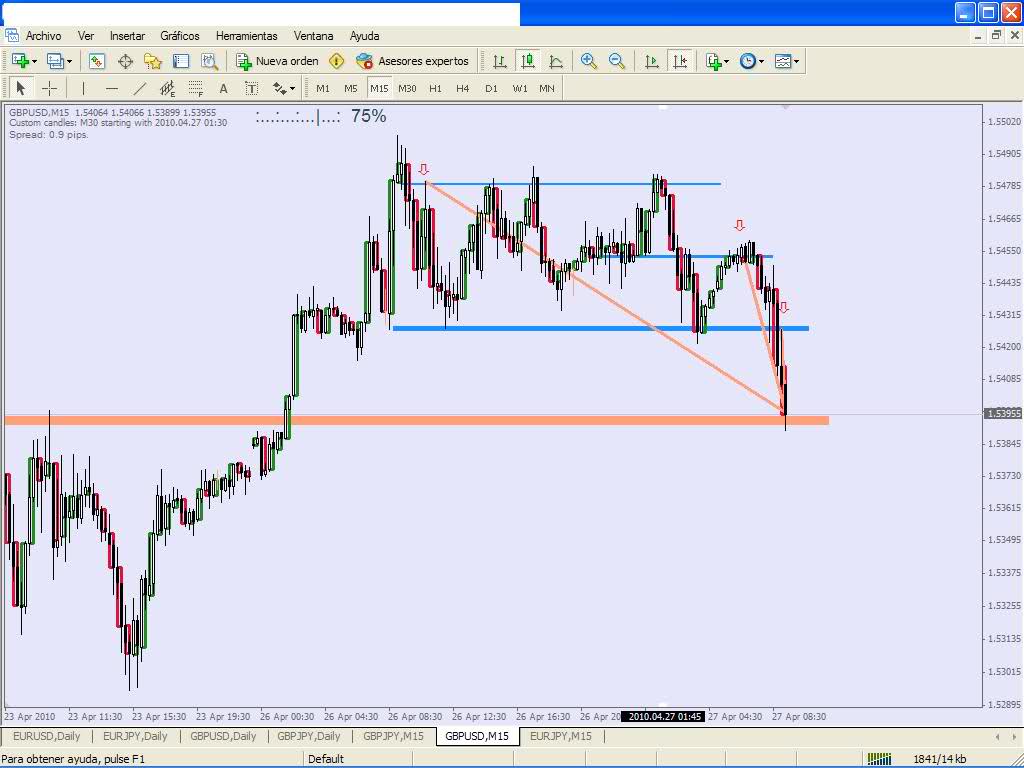The height and width of the screenshot is (768, 1024).
Task: Switch timeframe to D1
Action: pyautogui.click(x=491, y=88)
